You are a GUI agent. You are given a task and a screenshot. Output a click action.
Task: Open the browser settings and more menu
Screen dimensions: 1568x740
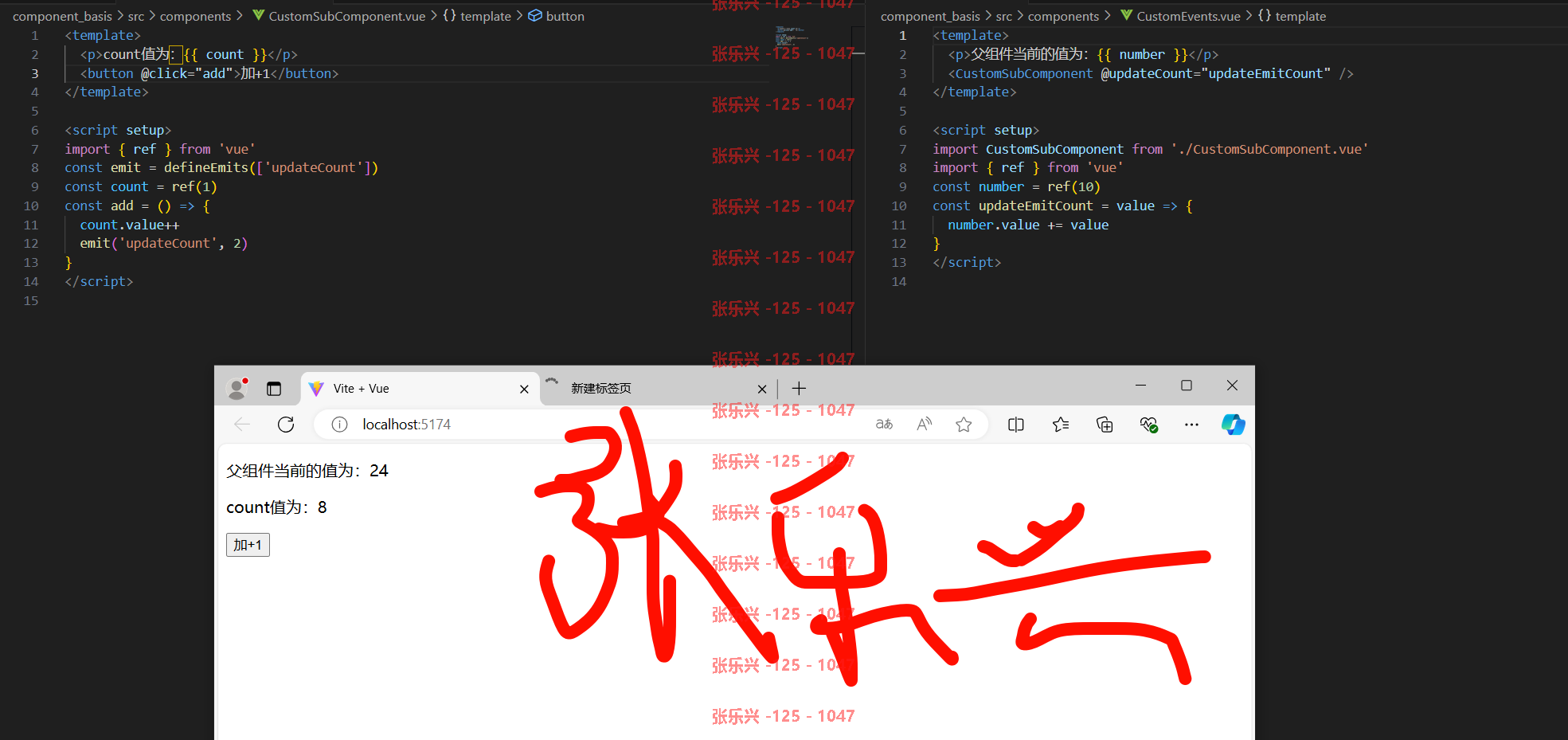pos(1191,425)
